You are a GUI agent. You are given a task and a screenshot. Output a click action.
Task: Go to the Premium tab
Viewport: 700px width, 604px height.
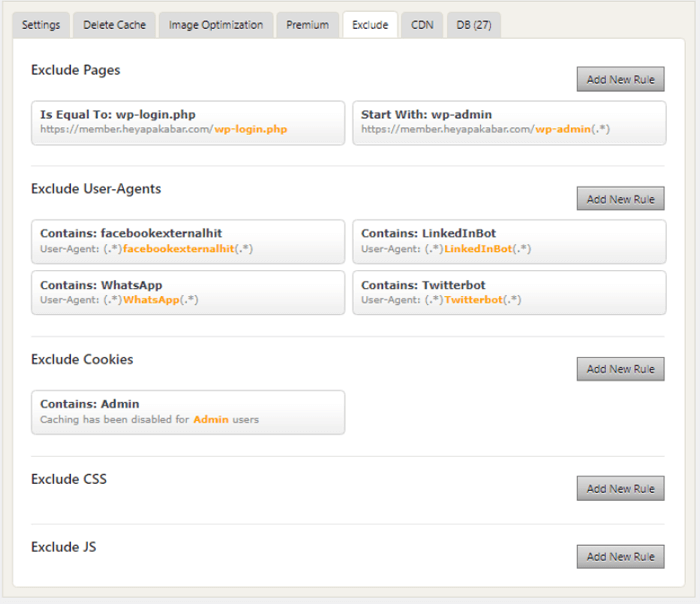(x=307, y=25)
